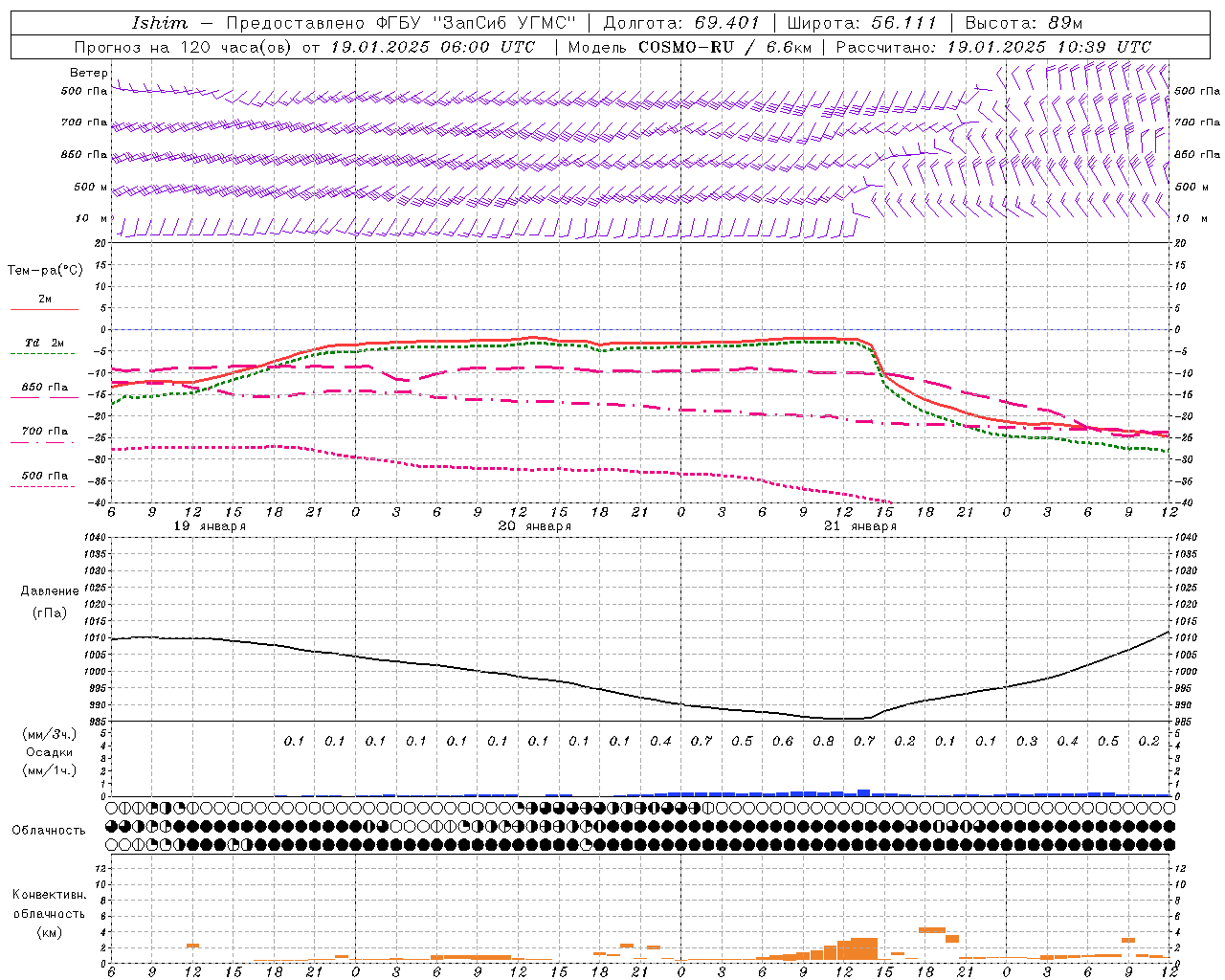Click the '19 января' date label
Screen dimensions: 1225x980
coord(210,526)
